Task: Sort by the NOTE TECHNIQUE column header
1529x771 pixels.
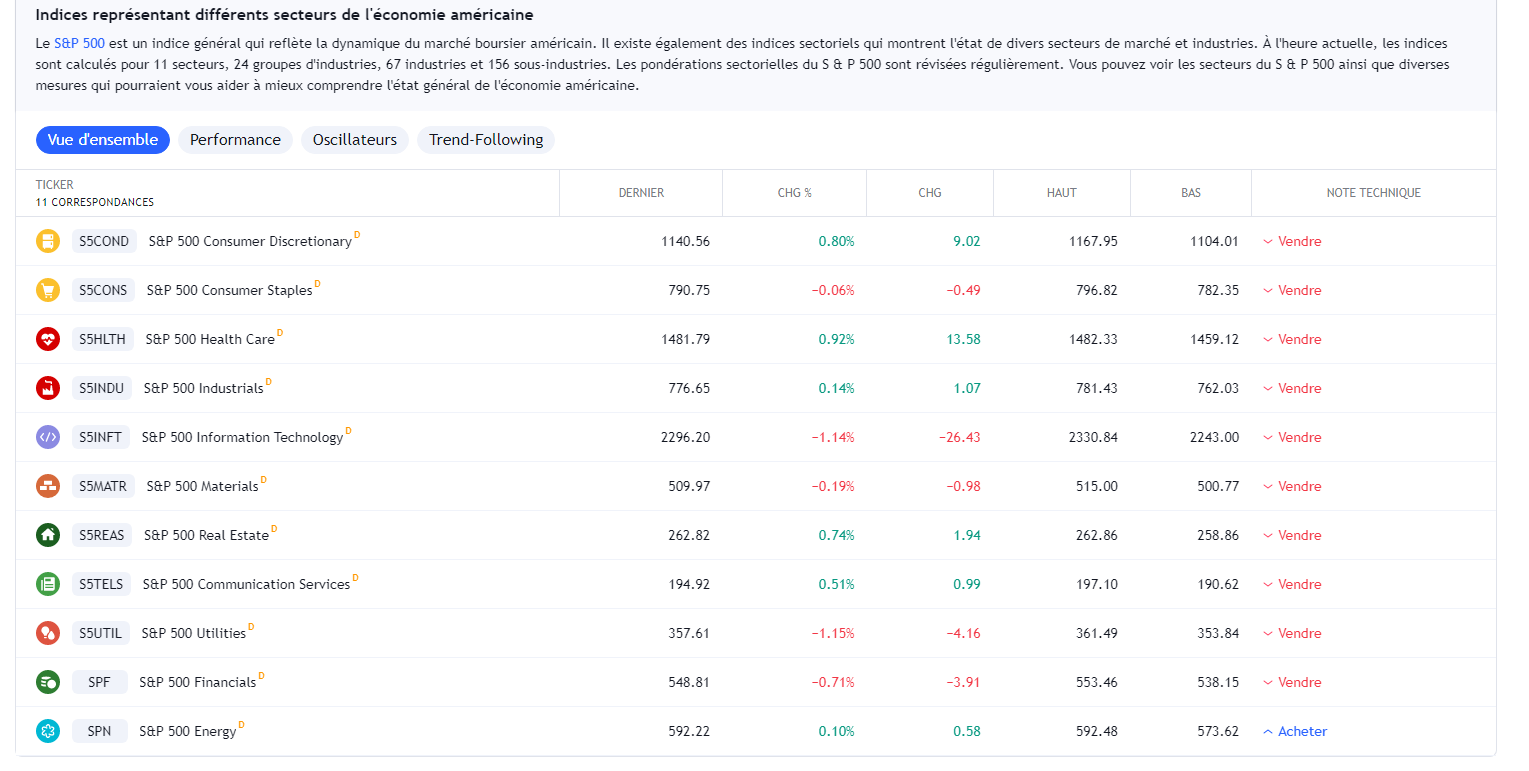Action: coord(1373,193)
